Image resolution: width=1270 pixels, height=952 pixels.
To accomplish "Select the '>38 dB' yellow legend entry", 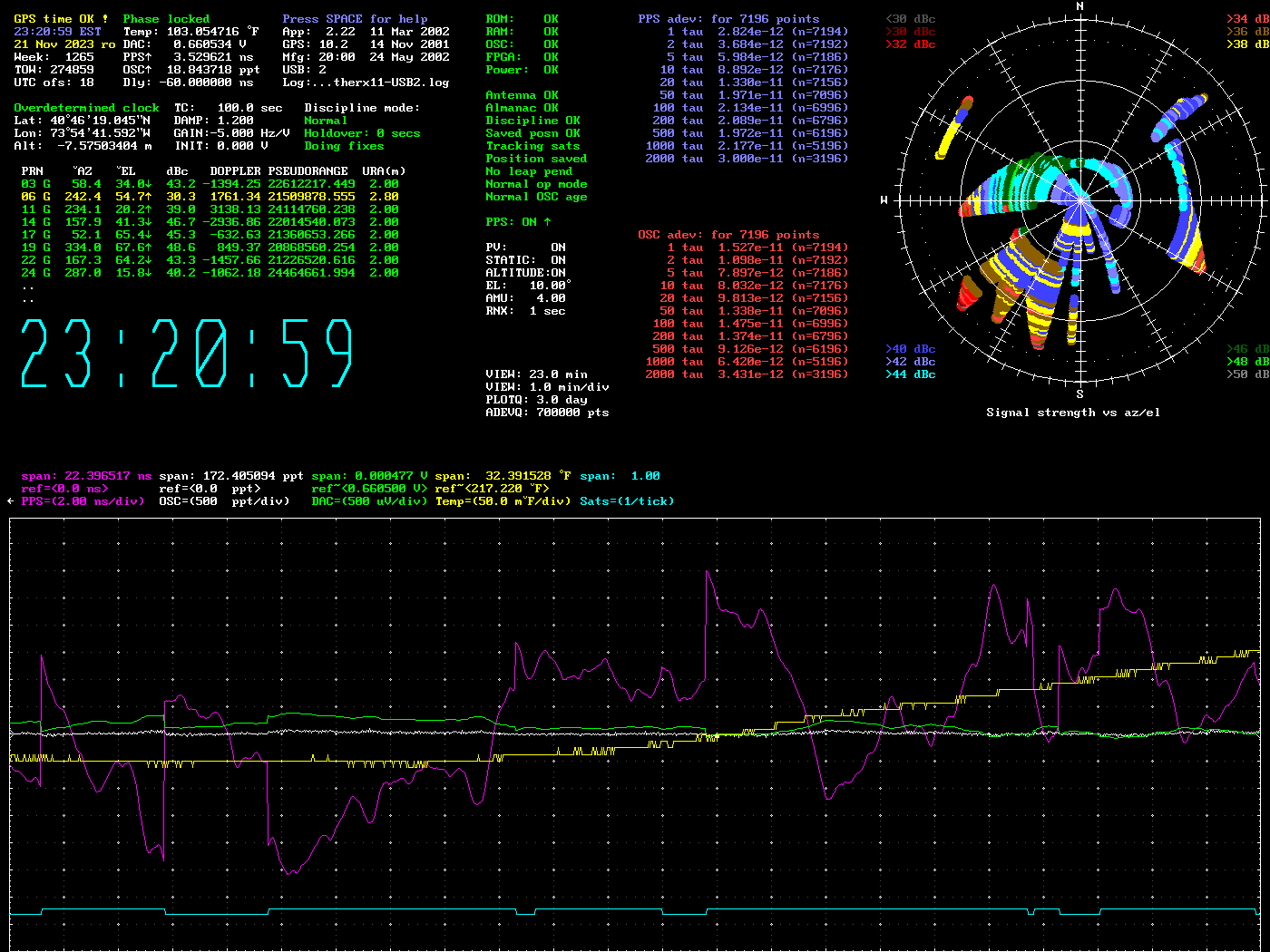I will coord(1247,44).
